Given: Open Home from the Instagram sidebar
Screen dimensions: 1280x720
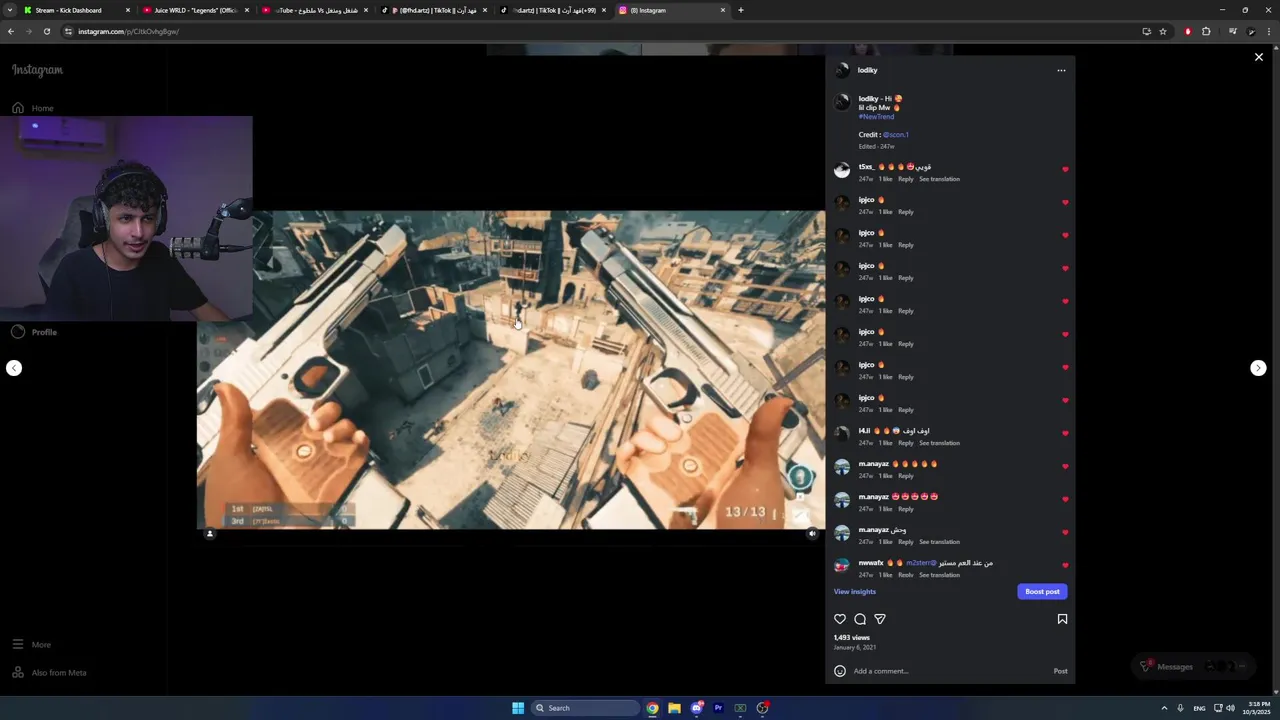Looking at the screenshot, I should tap(33, 108).
